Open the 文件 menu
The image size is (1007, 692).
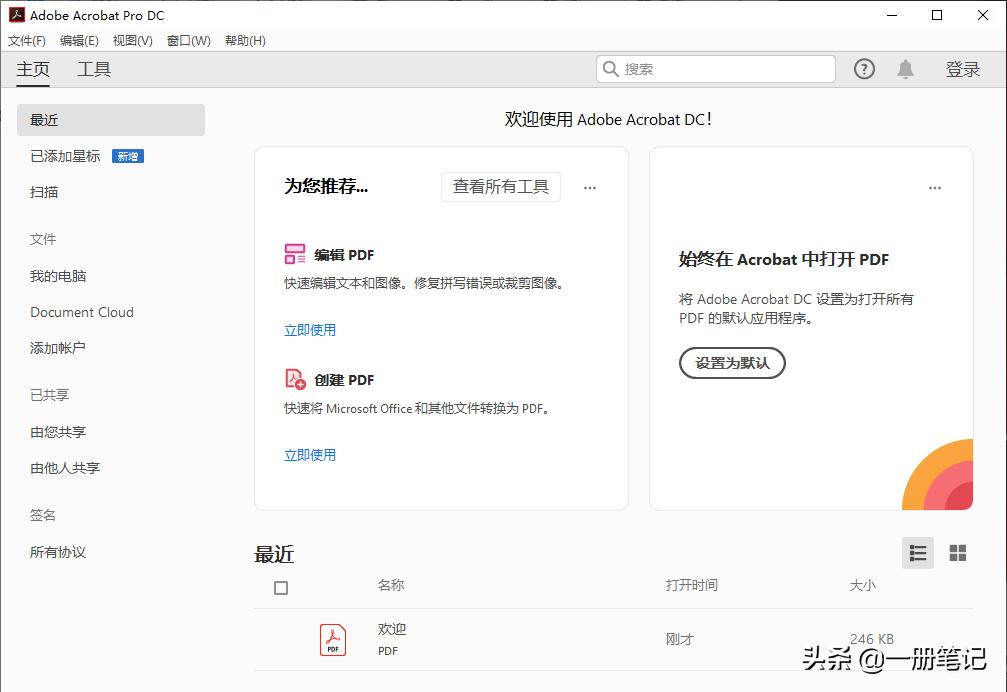[x=27, y=40]
